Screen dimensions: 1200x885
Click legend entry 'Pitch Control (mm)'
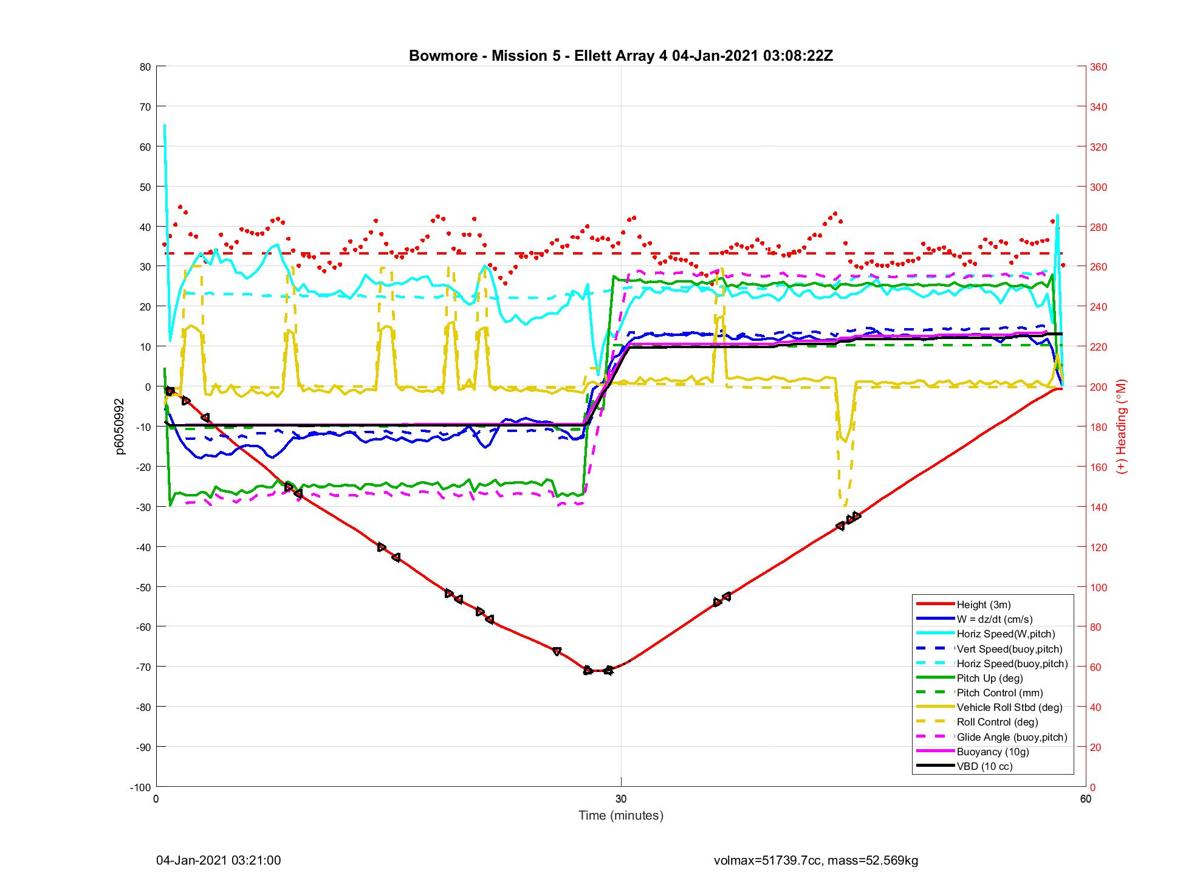coord(1001,693)
